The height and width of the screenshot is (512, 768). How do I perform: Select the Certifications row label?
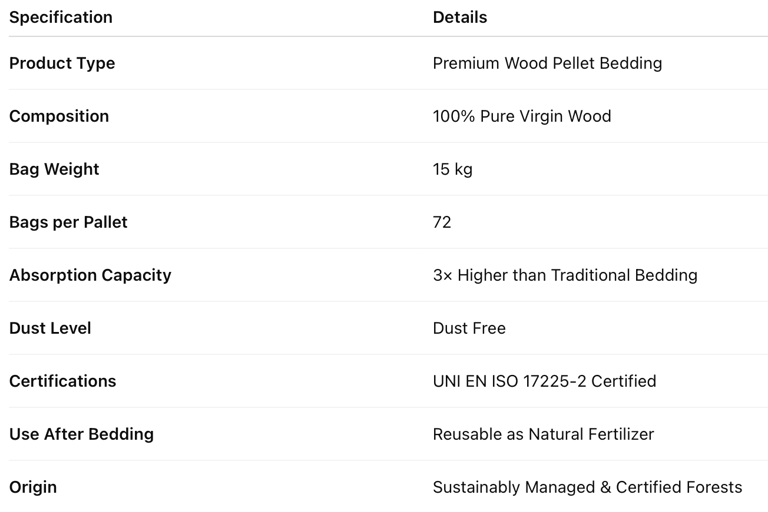click(x=63, y=381)
